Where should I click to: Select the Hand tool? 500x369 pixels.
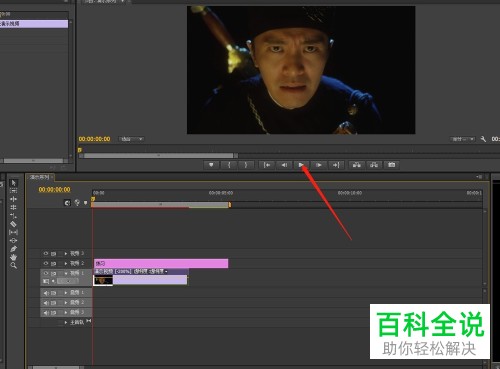[13, 257]
